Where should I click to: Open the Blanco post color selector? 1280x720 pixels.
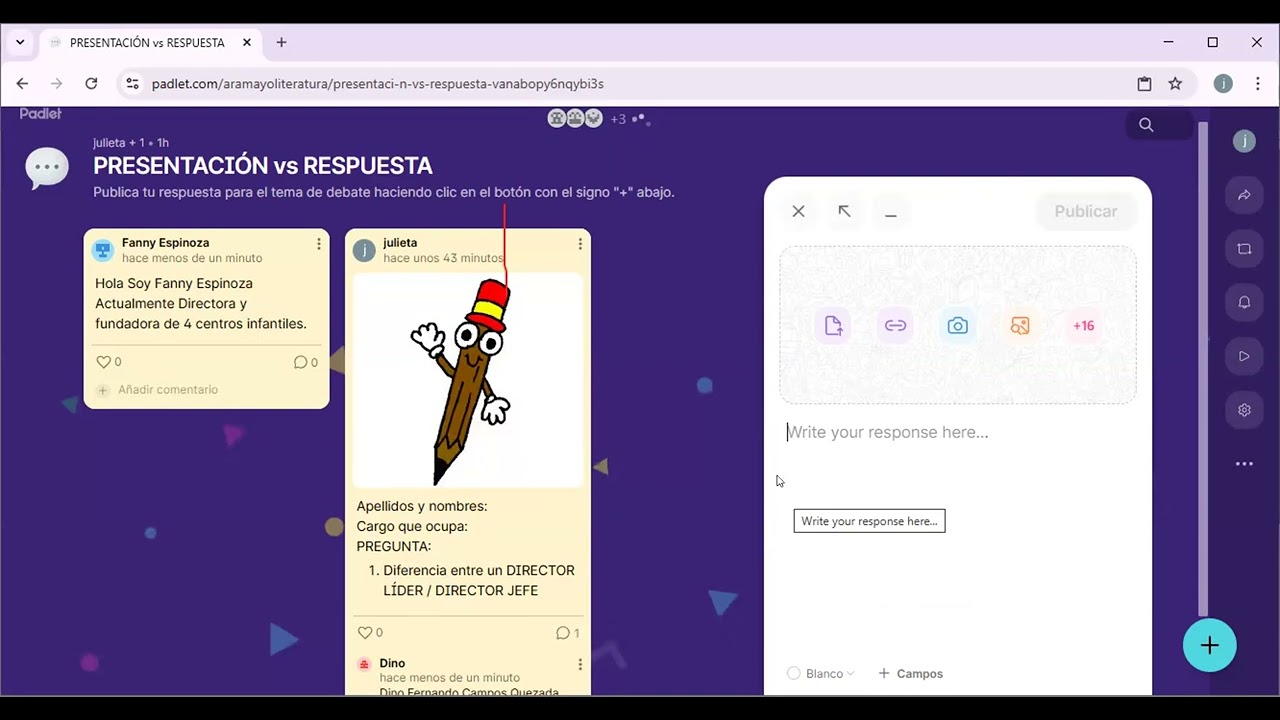pos(821,673)
